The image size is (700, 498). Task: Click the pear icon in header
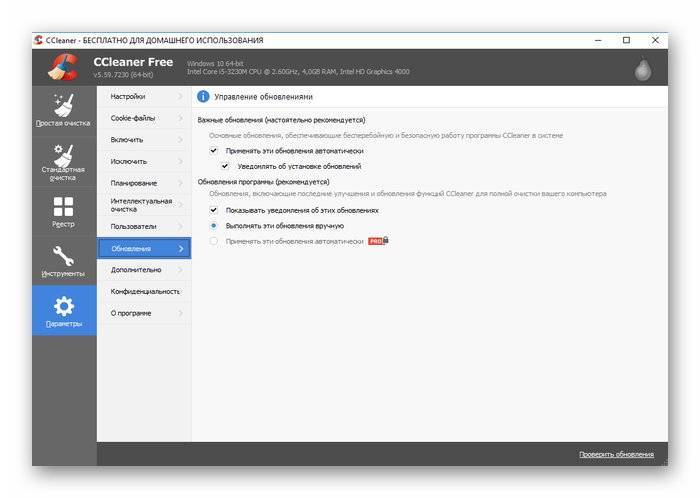coord(643,69)
